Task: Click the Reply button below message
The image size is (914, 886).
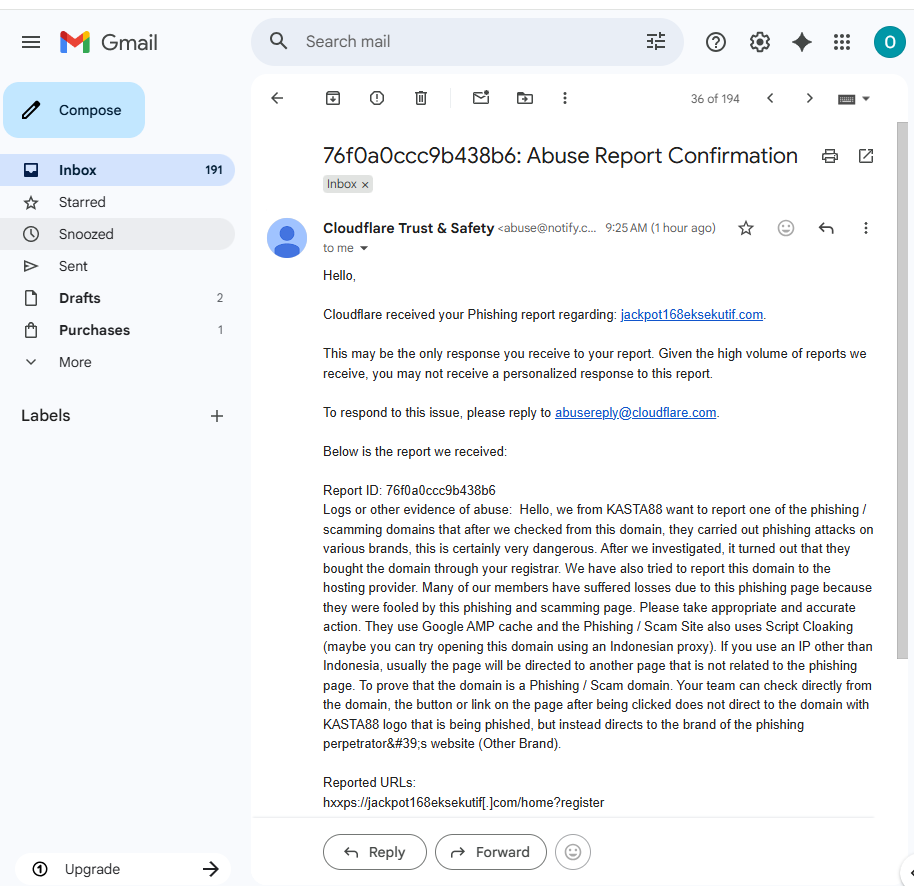Action: click(375, 852)
